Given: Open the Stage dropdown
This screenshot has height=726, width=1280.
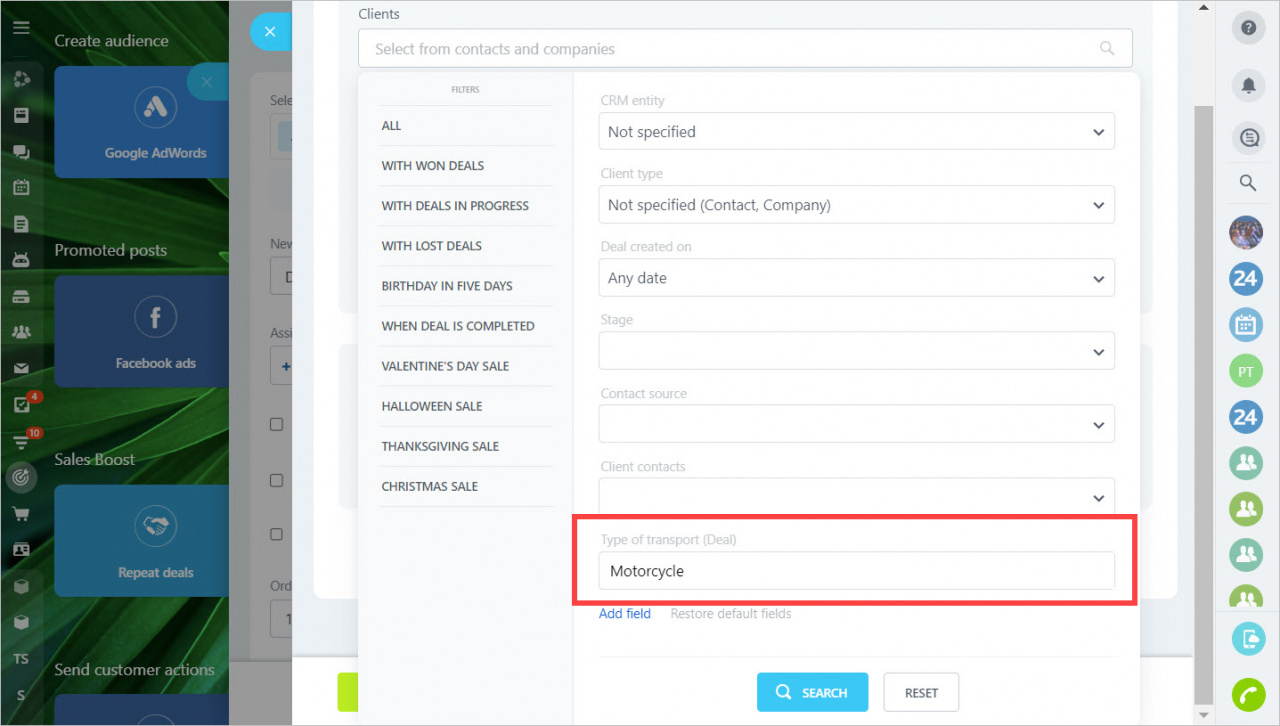Looking at the screenshot, I should point(856,351).
